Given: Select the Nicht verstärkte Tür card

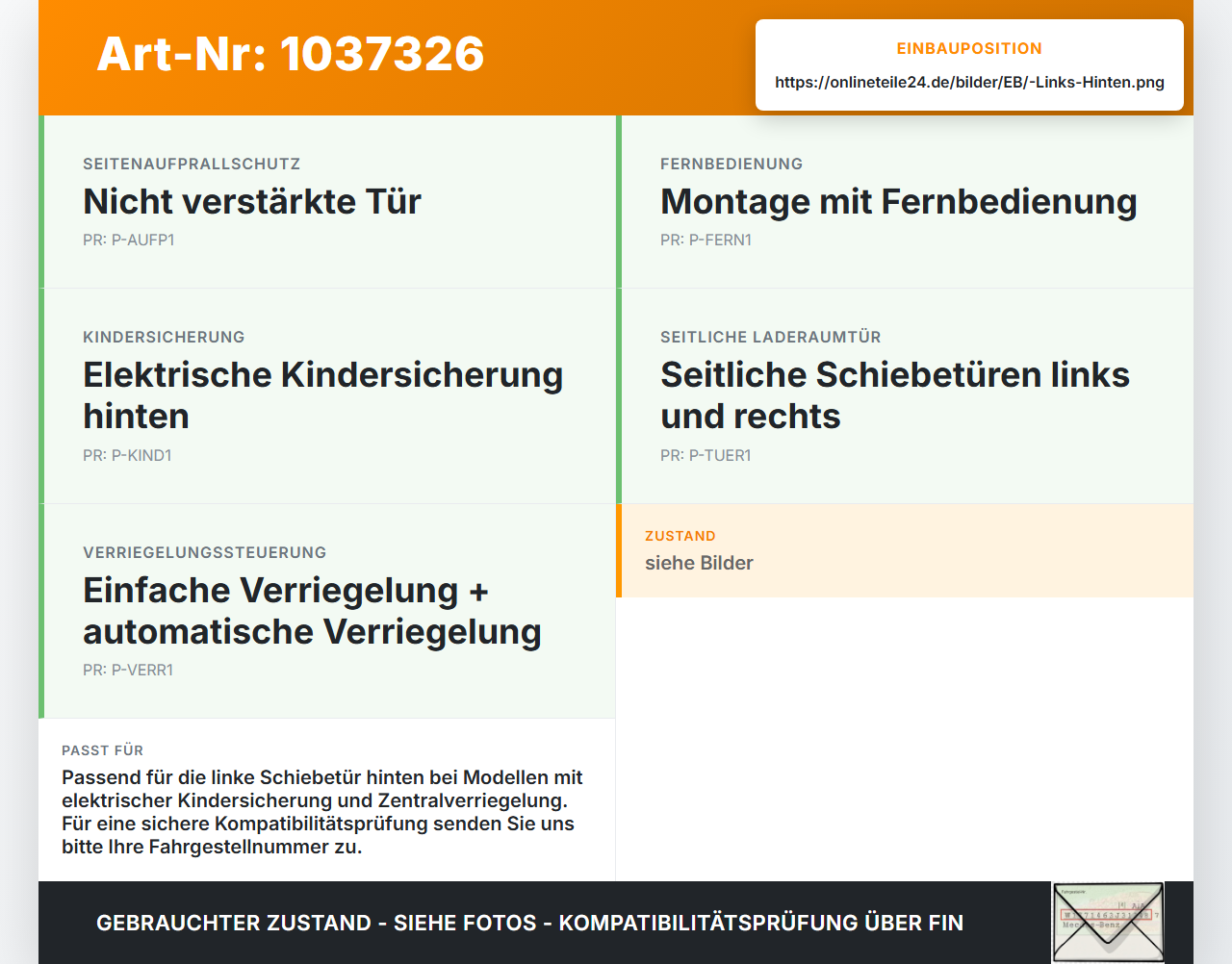Looking at the screenshot, I should pyautogui.click(x=327, y=202).
